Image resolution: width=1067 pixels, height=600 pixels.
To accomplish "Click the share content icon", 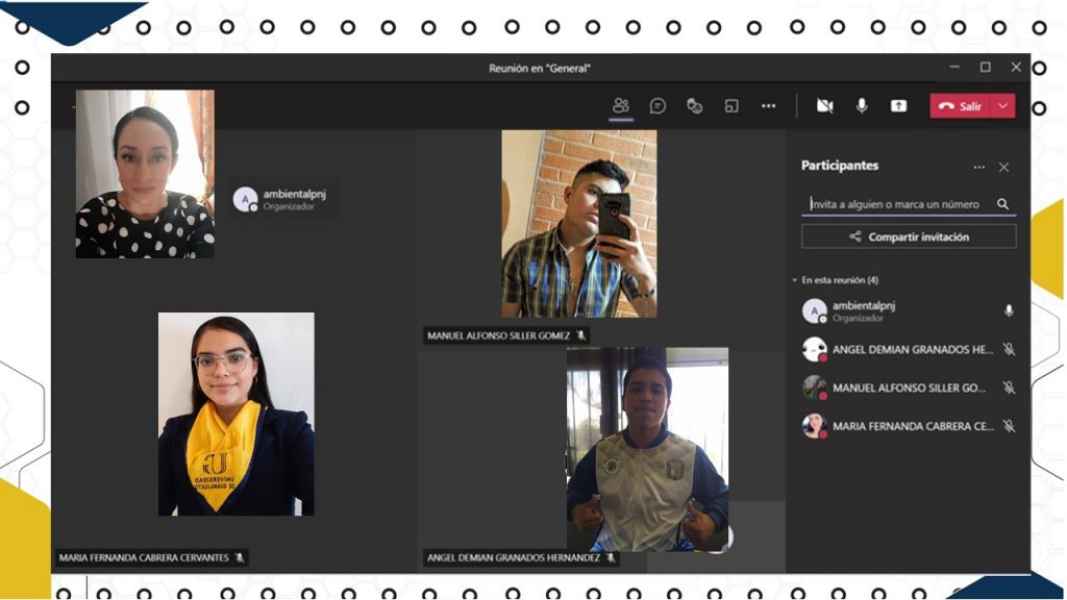I will pyautogui.click(x=898, y=106).
